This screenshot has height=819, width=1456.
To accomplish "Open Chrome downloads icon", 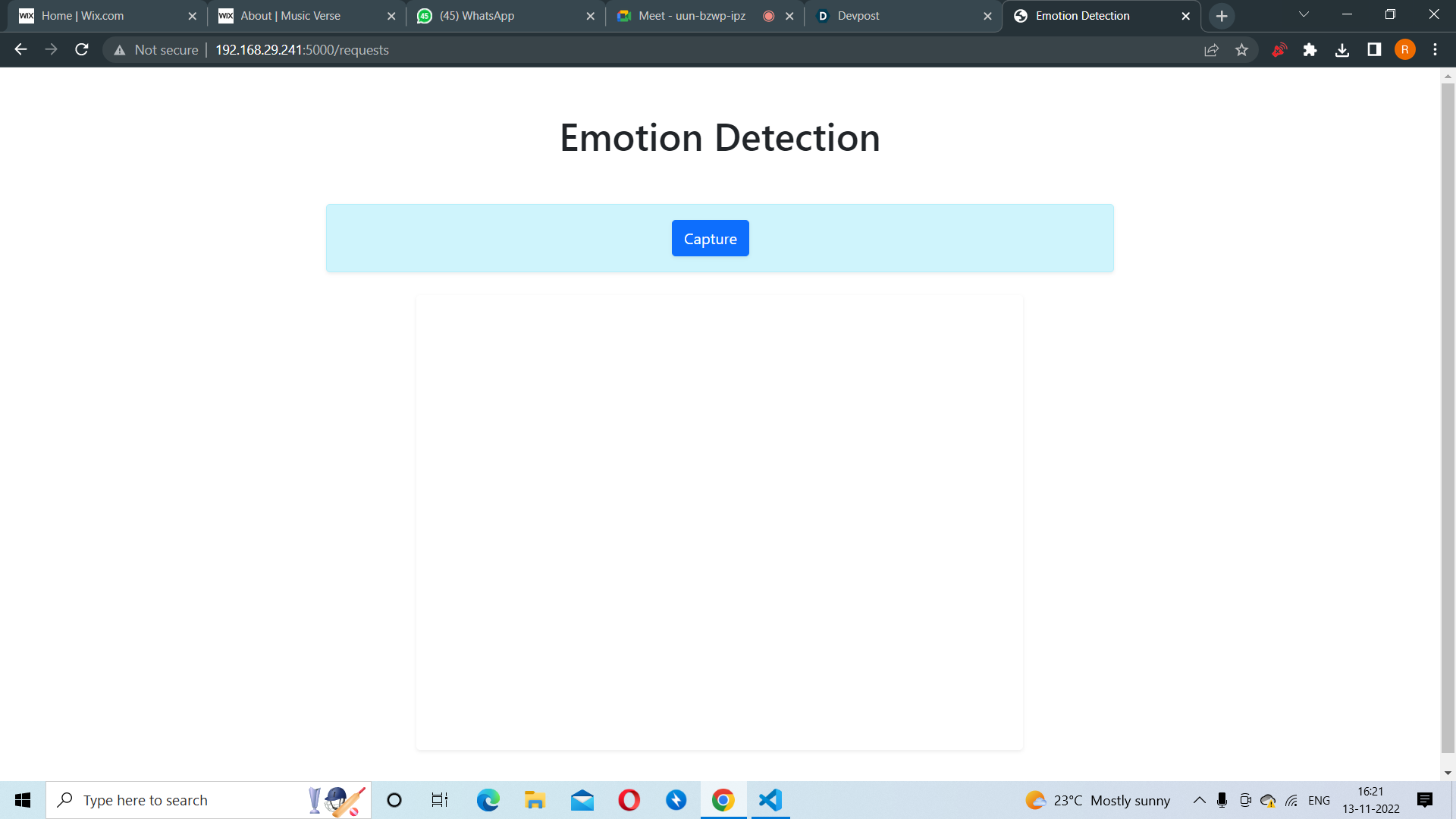I will [x=1341, y=50].
